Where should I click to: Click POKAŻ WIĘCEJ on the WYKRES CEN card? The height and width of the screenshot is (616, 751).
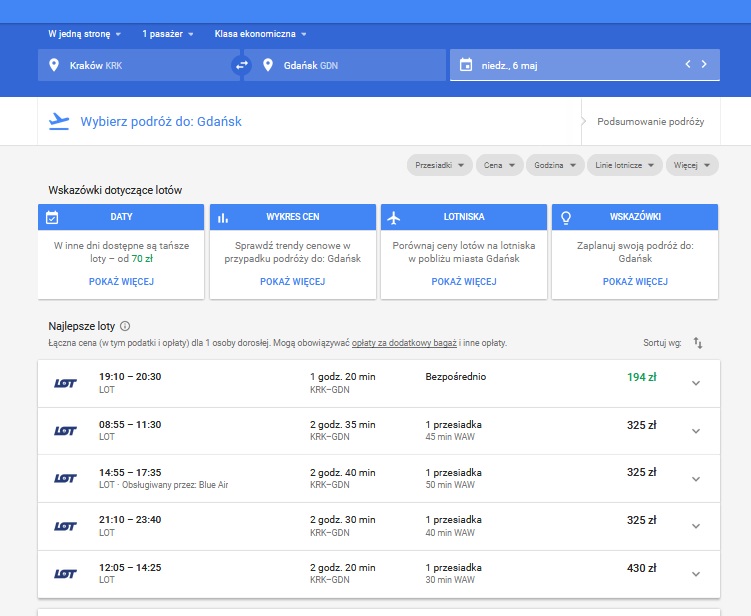293,282
